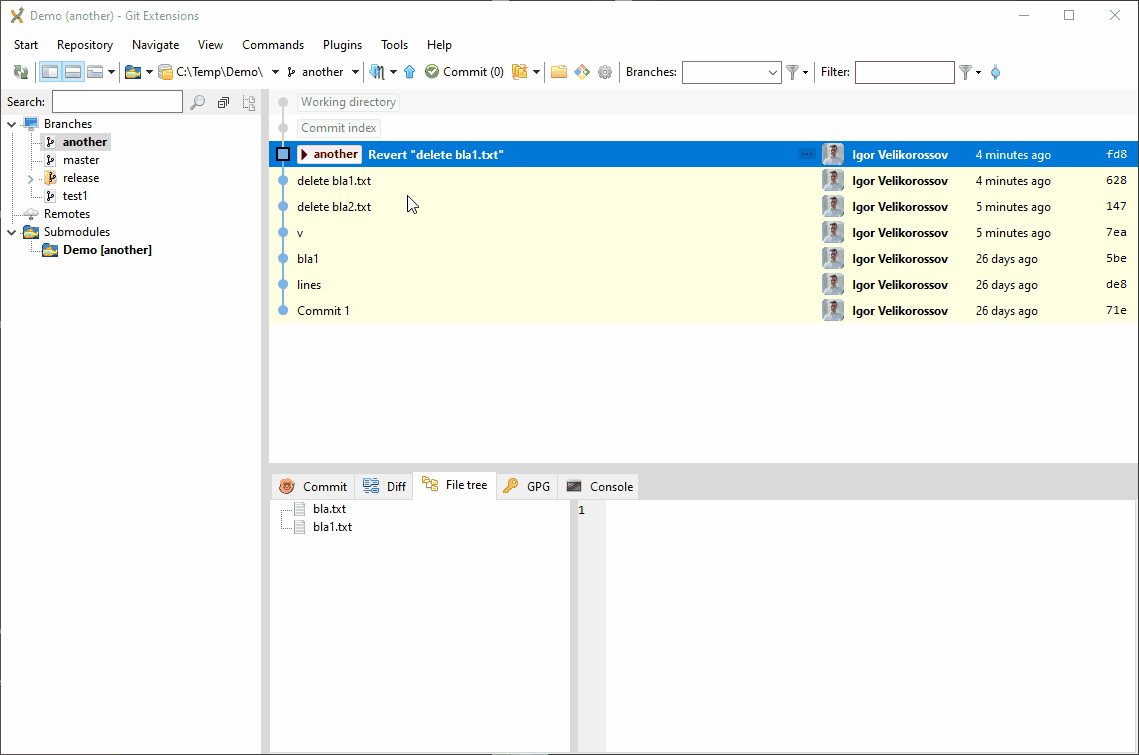Click the ellipsis on the Revert commit row

(x=806, y=155)
